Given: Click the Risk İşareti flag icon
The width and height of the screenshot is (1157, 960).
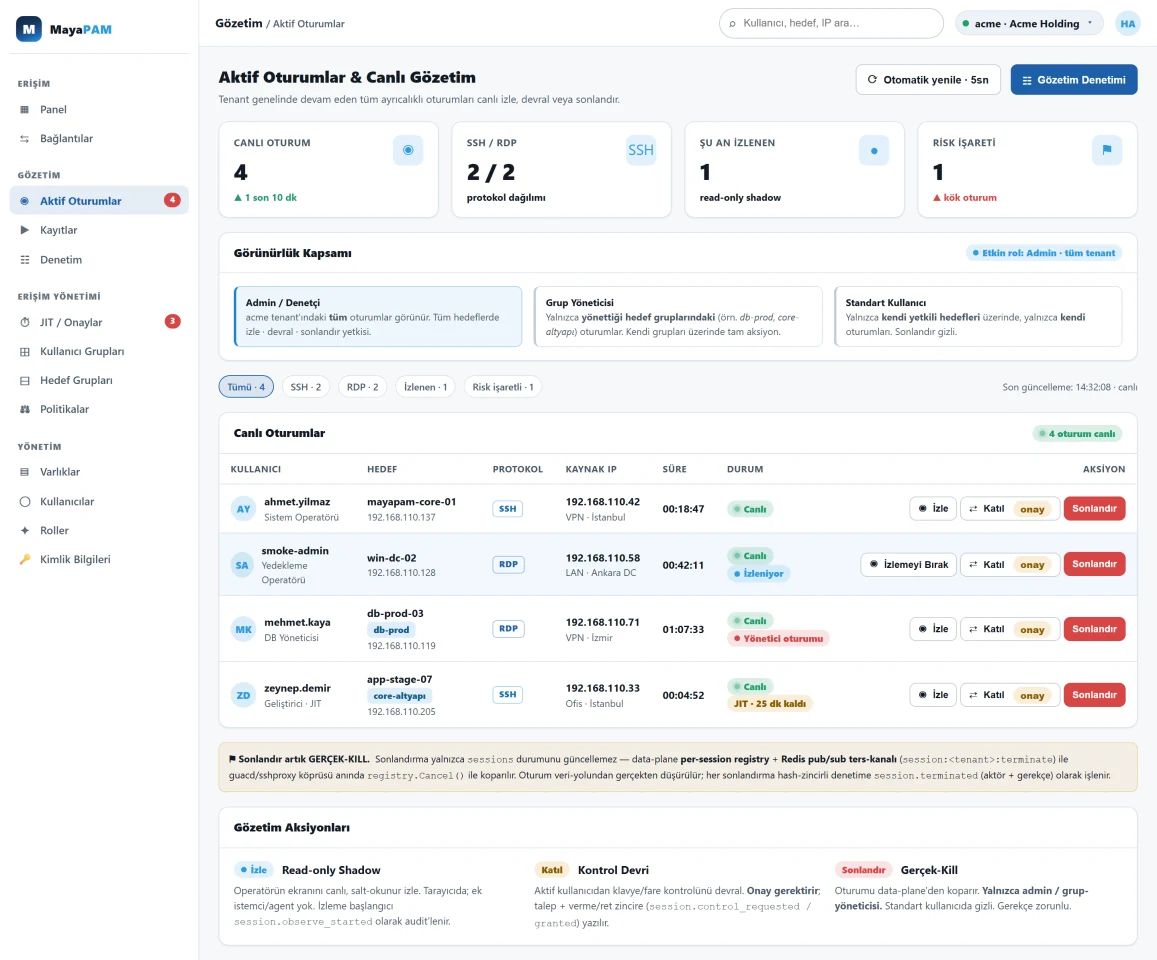Looking at the screenshot, I should (x=1107, y=151).
